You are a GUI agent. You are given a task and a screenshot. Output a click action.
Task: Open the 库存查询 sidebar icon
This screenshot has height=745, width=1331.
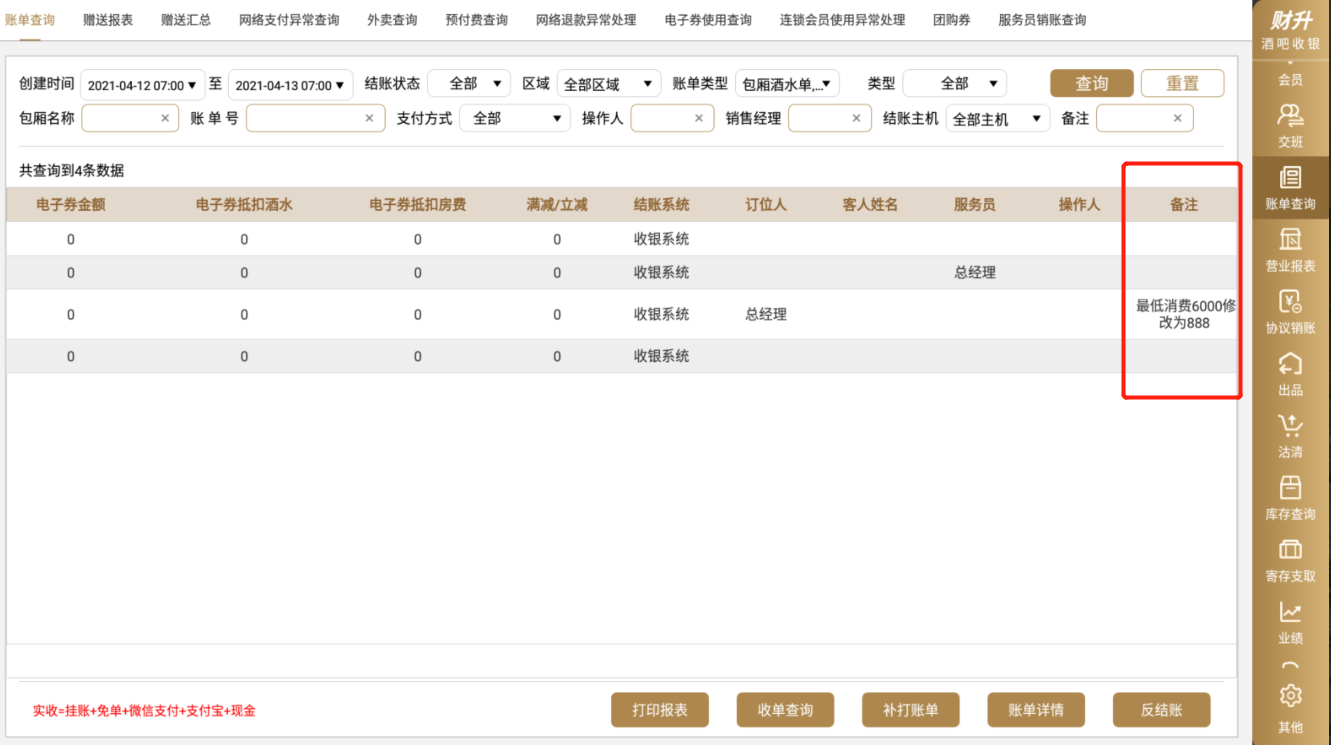point(1290,488)
